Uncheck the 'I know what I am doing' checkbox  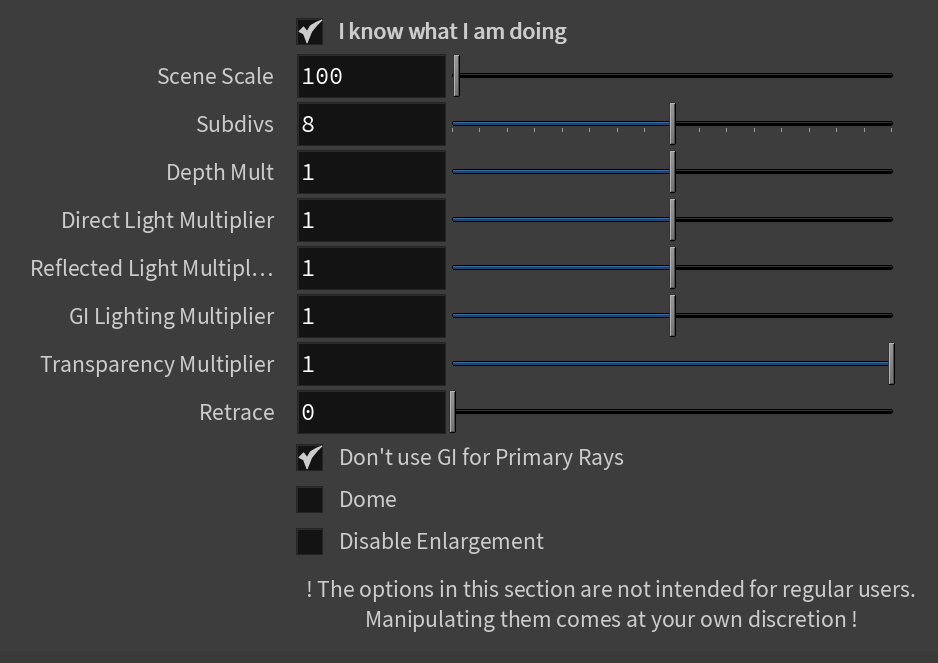[310, 32]
